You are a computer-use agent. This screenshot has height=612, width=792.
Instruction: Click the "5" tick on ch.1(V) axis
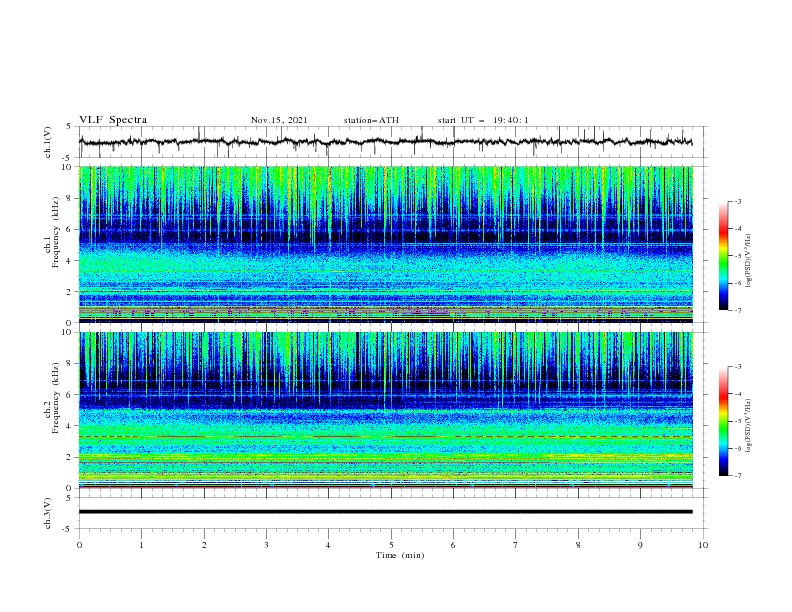click(x=70, y=126)
